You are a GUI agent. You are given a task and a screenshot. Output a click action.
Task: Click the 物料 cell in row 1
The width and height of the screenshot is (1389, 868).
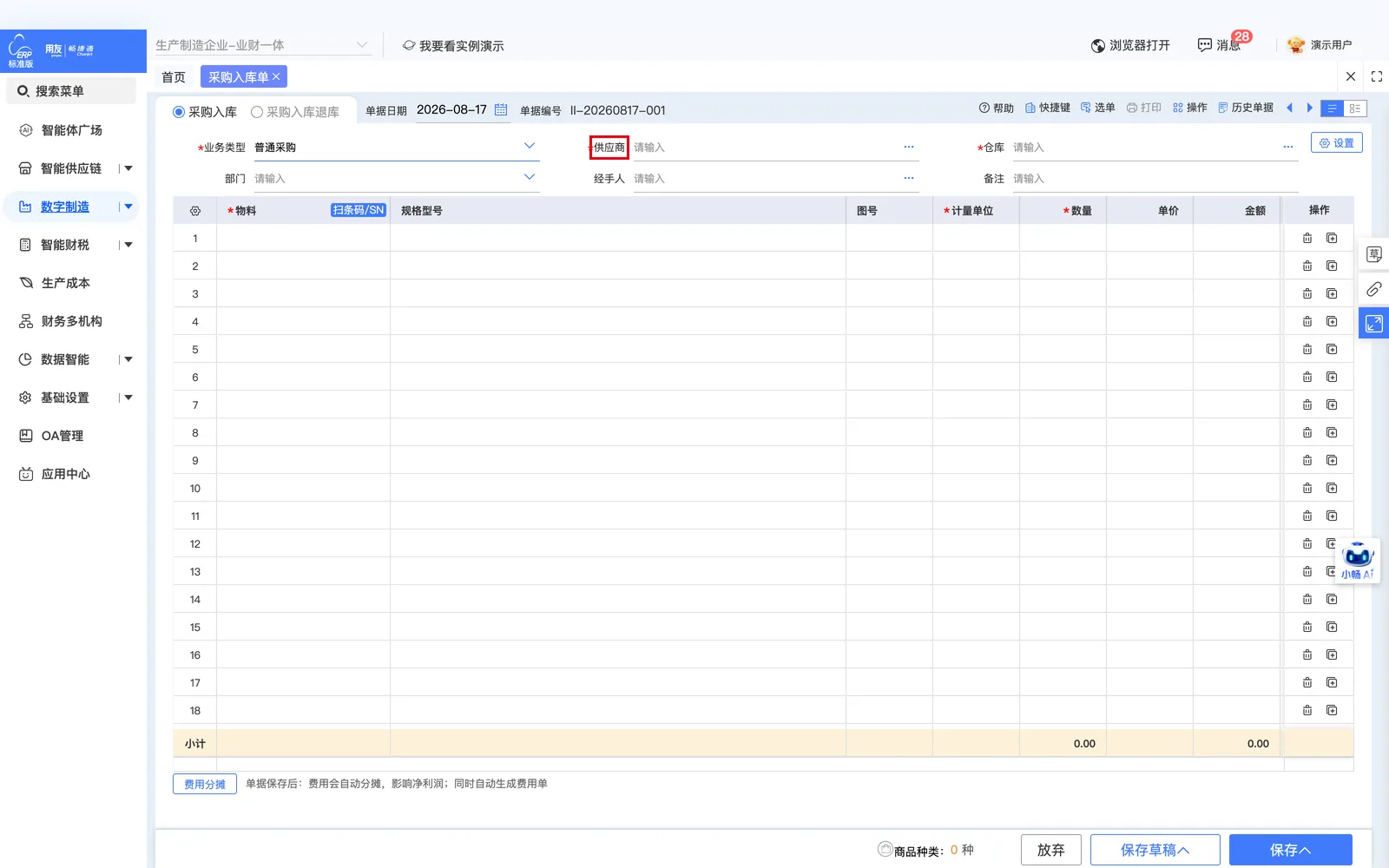point(303,238)
